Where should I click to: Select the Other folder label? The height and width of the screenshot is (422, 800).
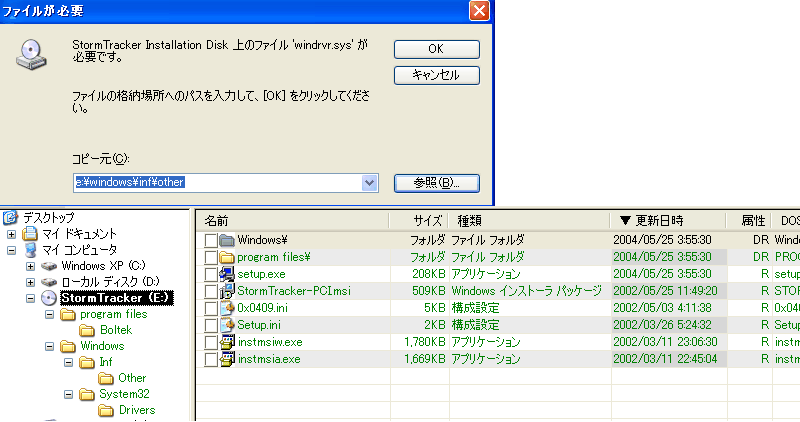click(x=132, y=378)
